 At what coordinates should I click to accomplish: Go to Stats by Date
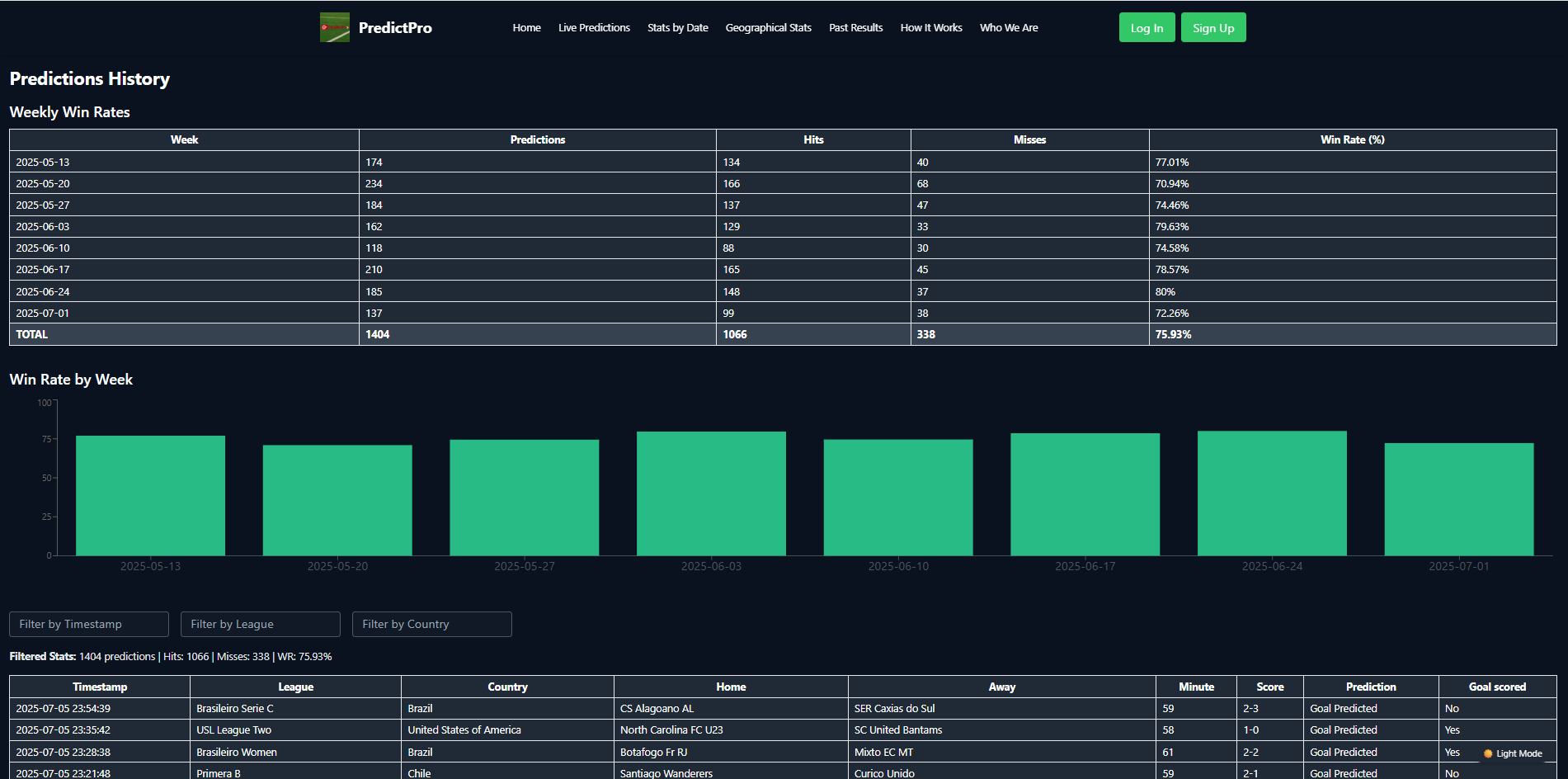pos(677,27)
